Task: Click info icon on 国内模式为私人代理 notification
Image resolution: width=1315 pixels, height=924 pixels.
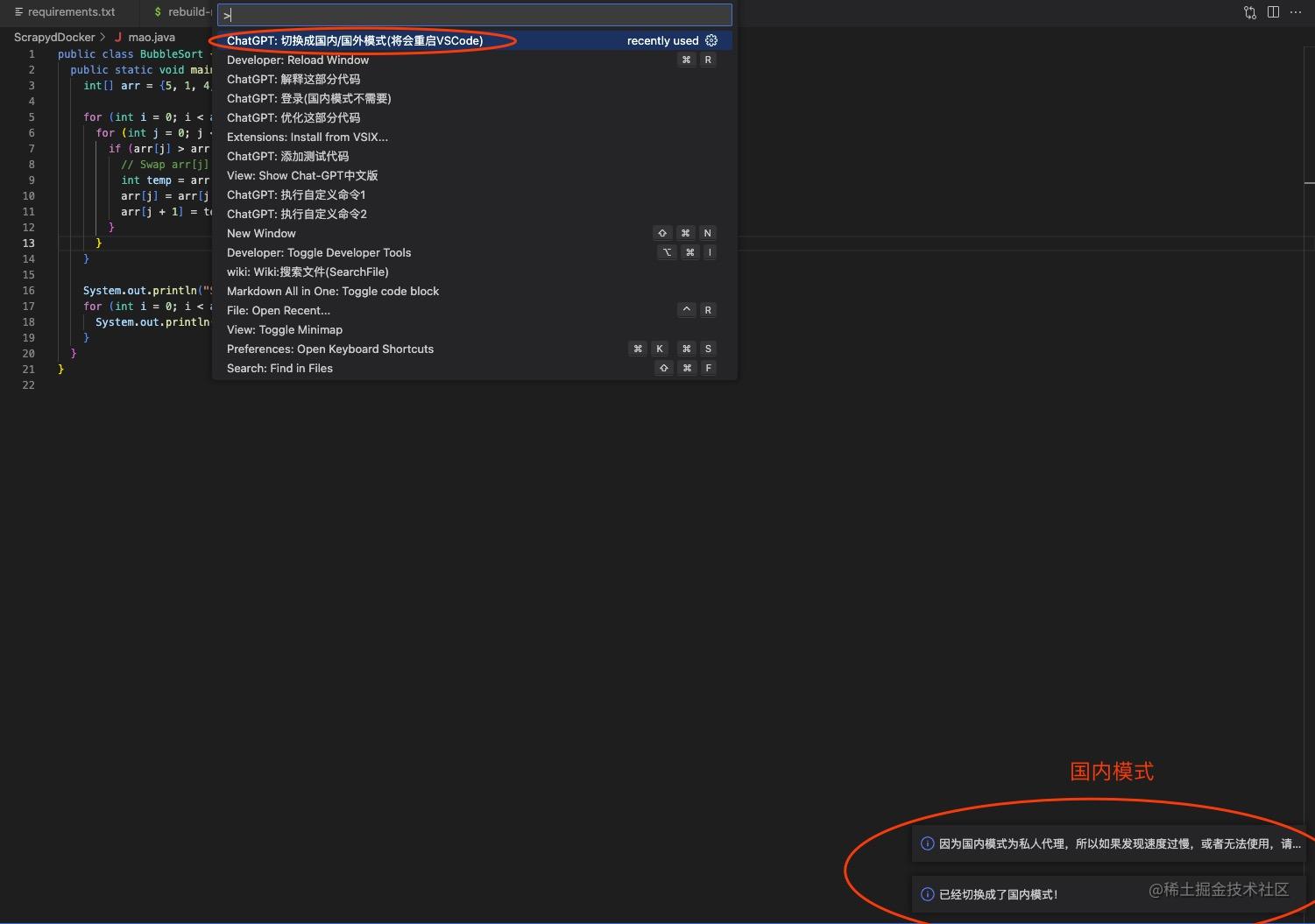Action: (x=927, y=843)
